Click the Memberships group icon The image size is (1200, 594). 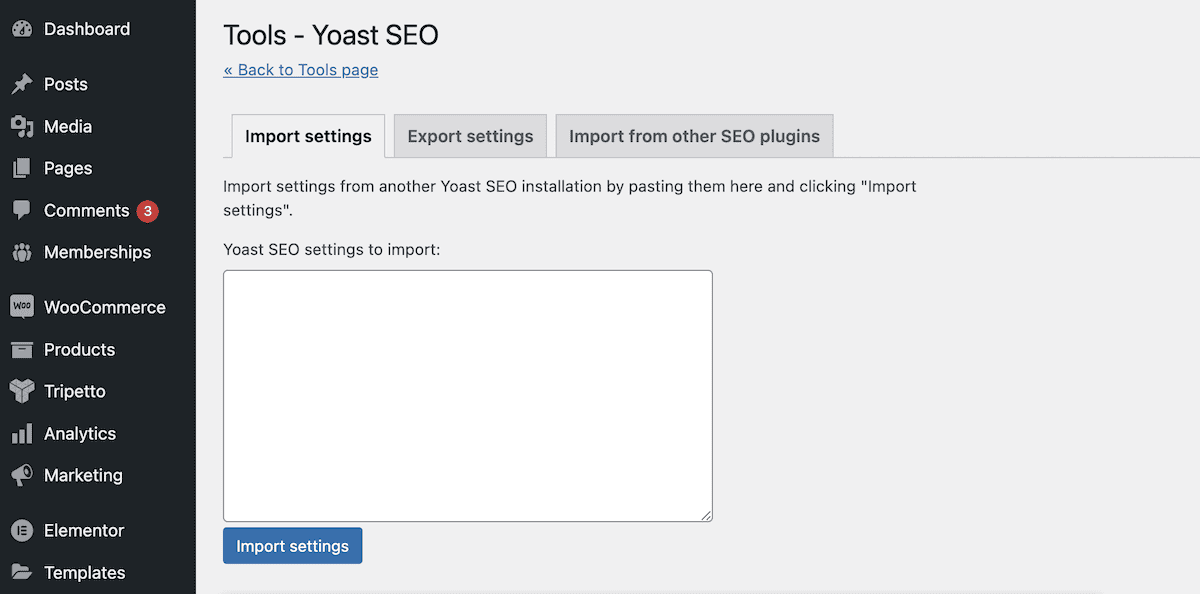coord(22,252)
